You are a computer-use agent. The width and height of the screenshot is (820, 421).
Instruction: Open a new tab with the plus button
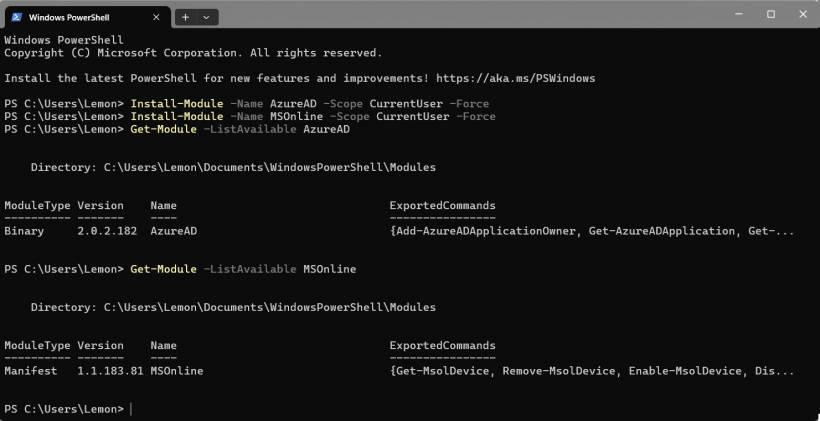coord(186,17)
